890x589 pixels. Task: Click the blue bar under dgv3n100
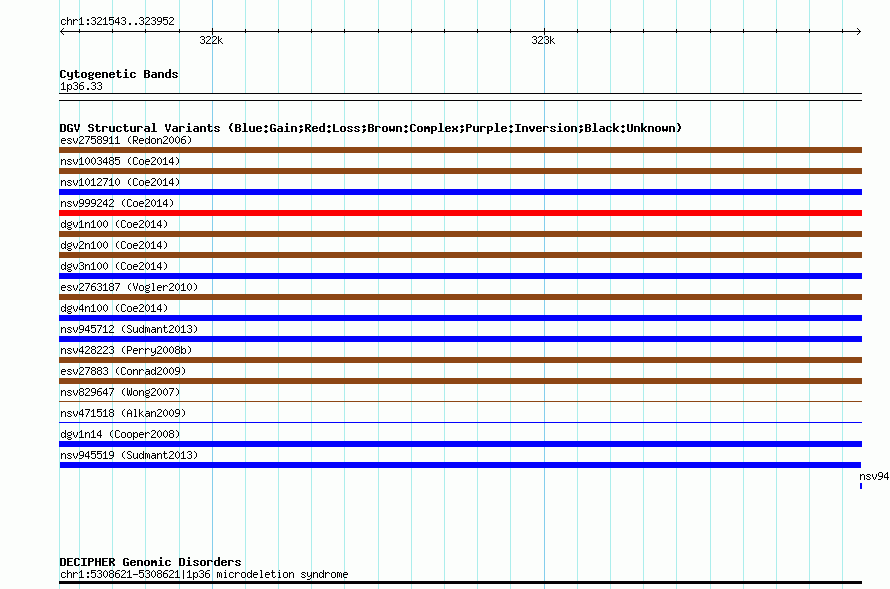point(460,276)
